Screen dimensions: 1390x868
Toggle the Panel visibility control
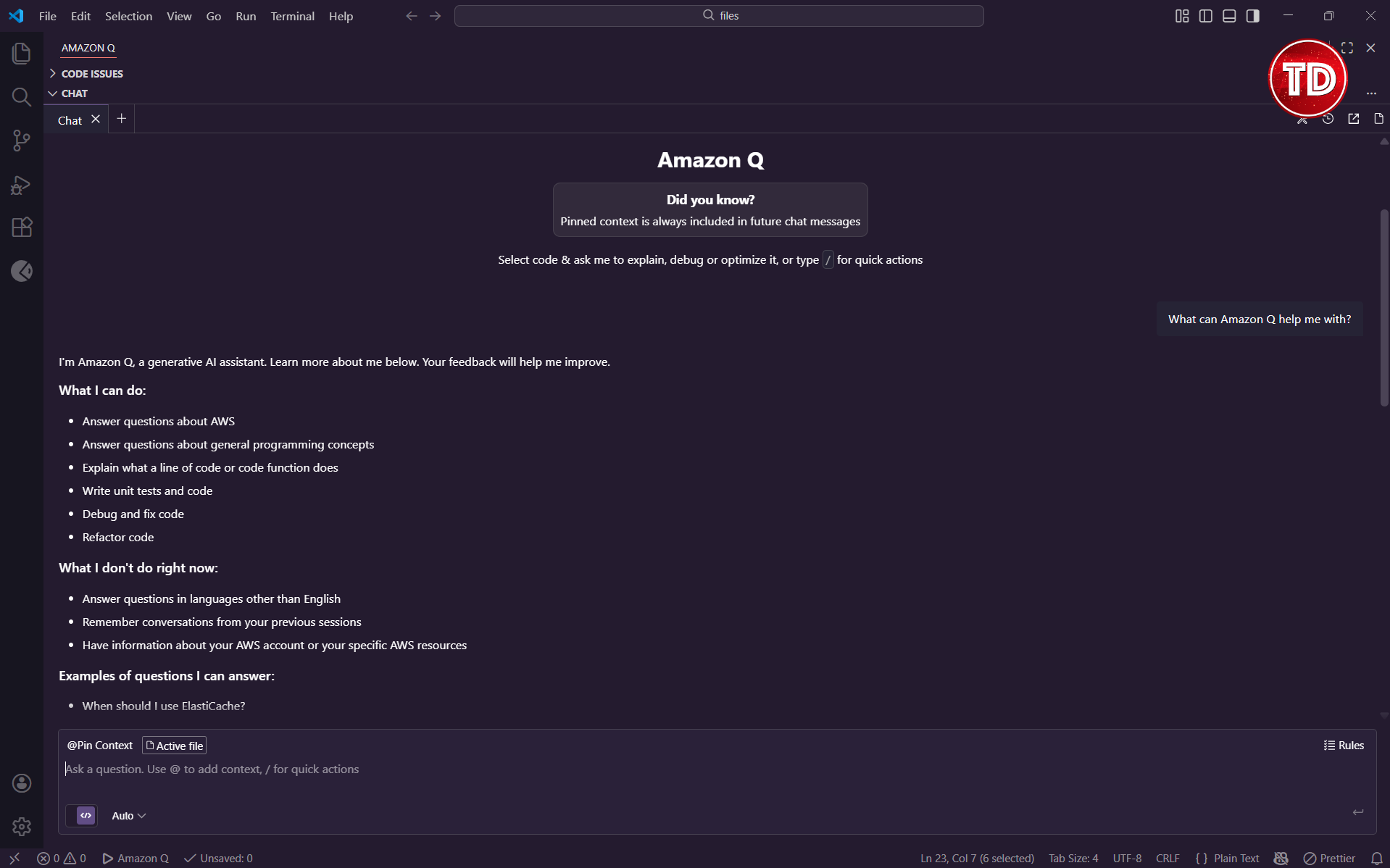pyautogui.click(x=1228, y=15)
